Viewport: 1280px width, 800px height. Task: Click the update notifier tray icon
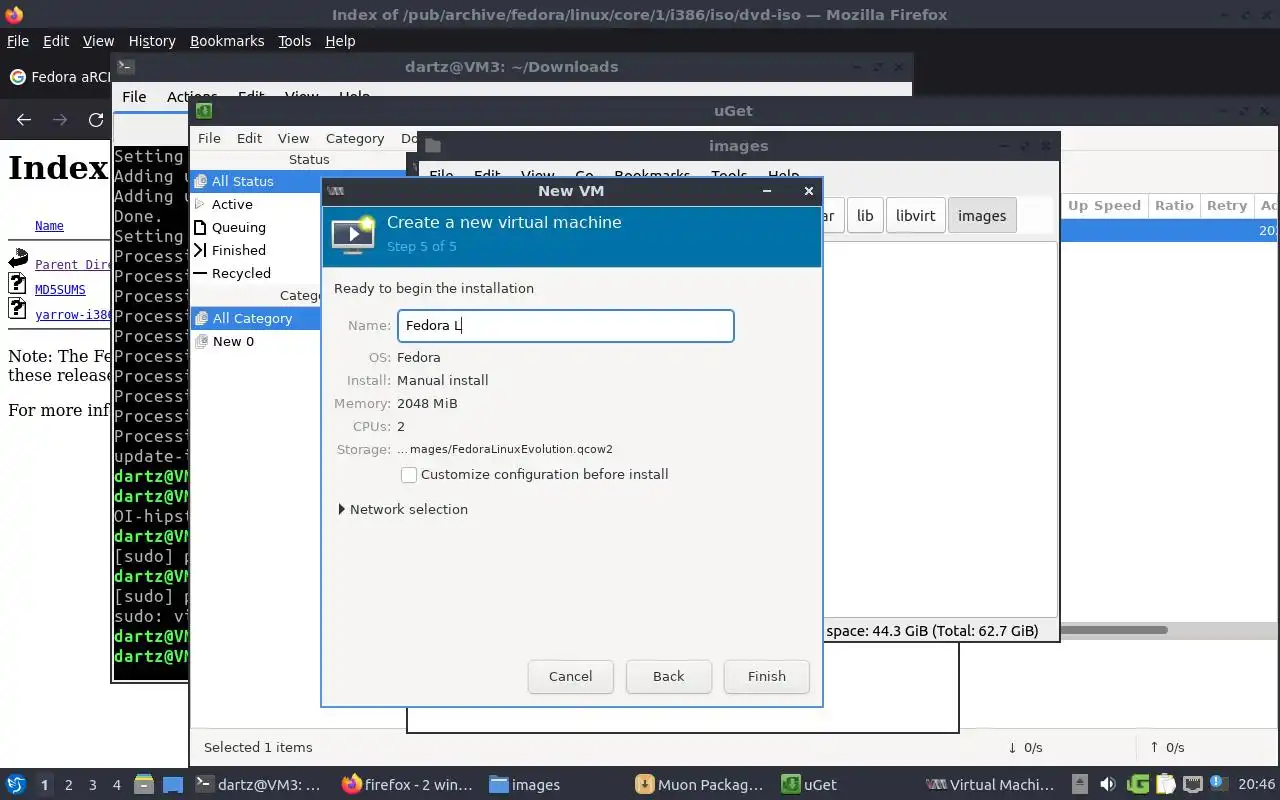pyautogui.click(x=1218, y=784)
